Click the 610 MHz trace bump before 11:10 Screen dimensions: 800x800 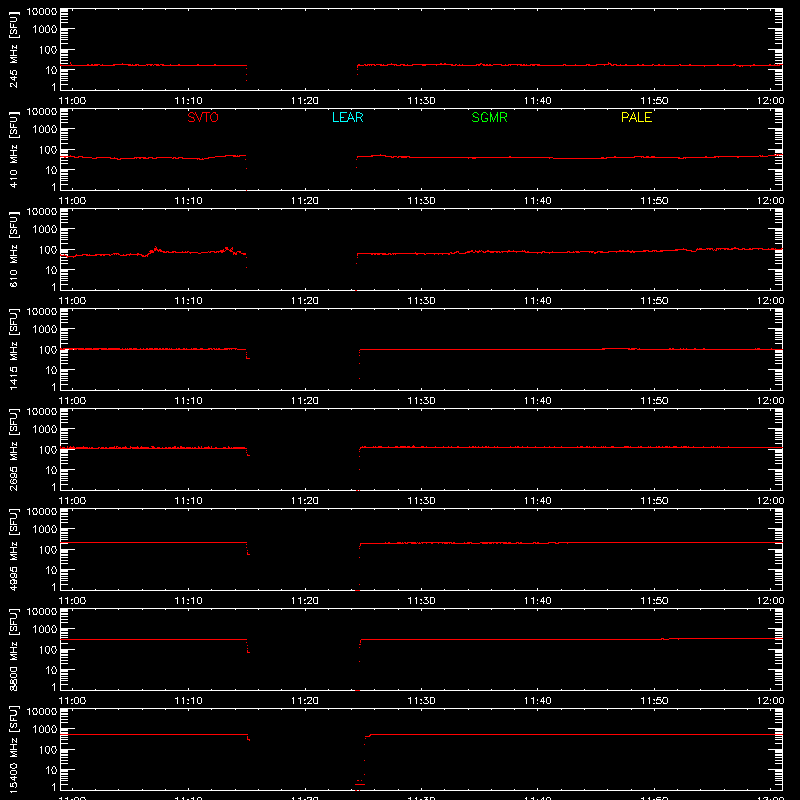point(155,250)
